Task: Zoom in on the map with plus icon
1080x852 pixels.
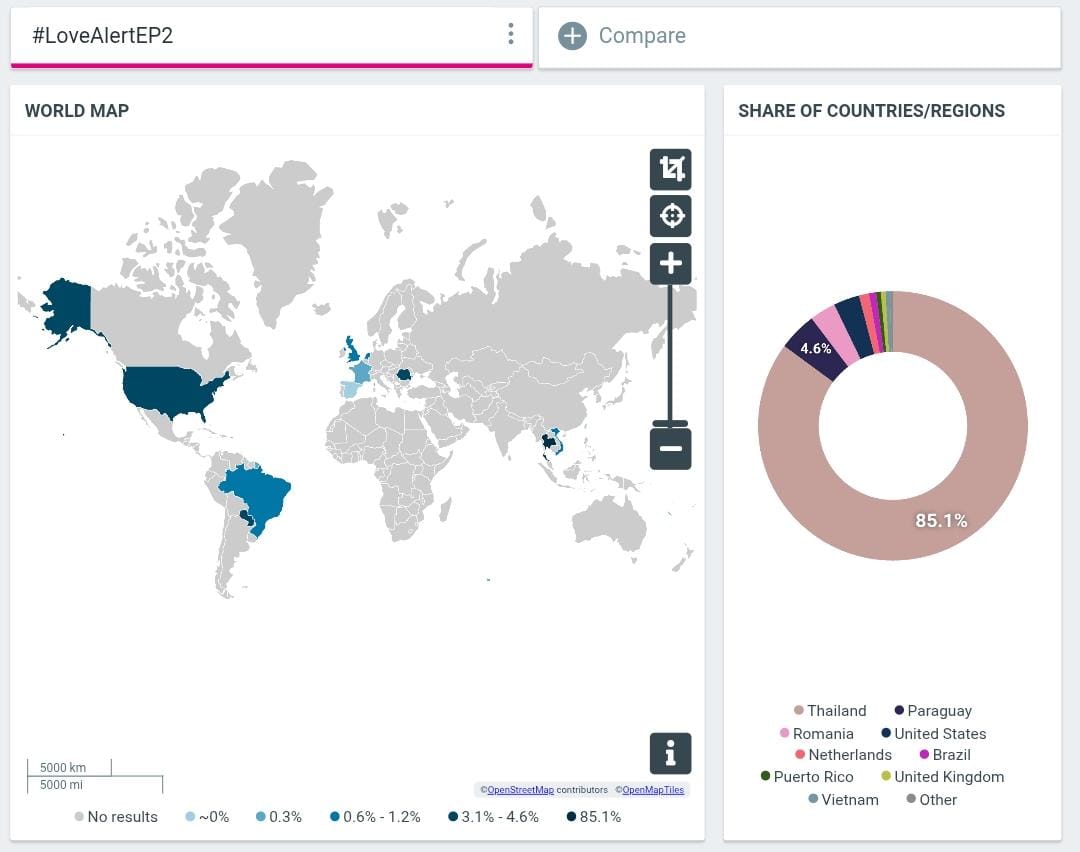Action: 670,263
